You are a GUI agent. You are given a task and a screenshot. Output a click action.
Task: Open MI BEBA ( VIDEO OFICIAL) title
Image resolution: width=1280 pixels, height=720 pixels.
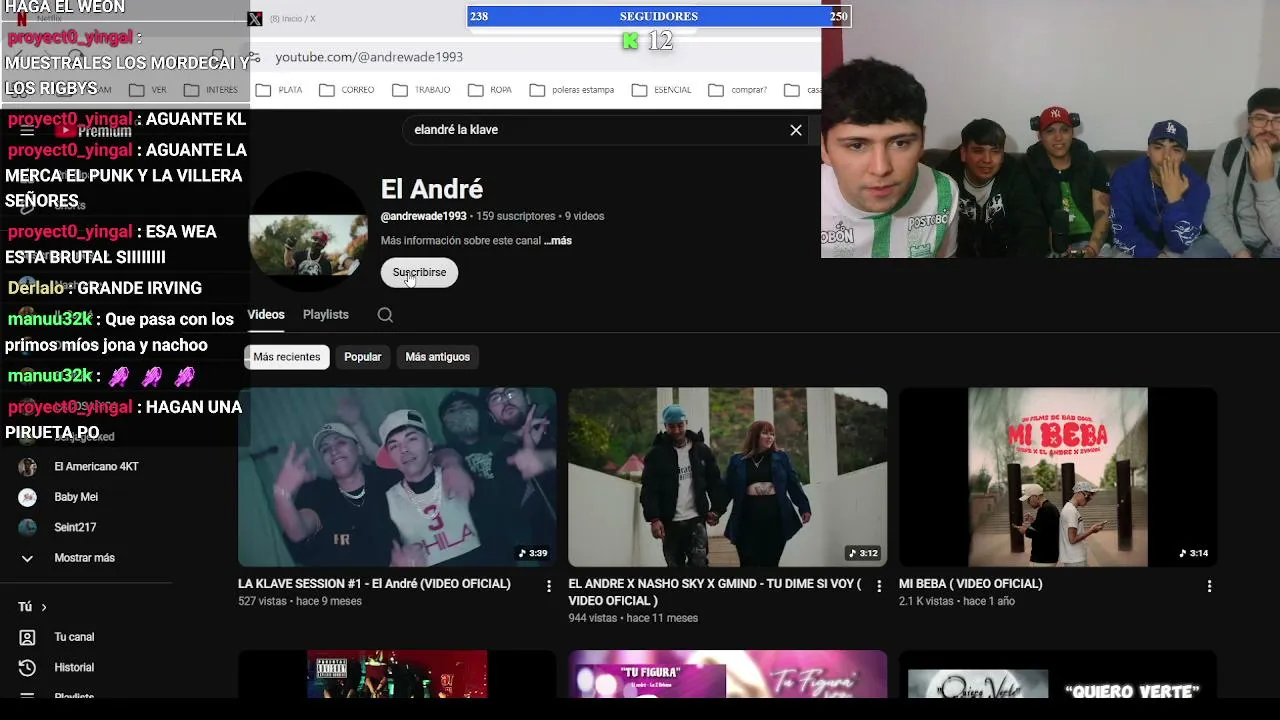coord(971,584)
